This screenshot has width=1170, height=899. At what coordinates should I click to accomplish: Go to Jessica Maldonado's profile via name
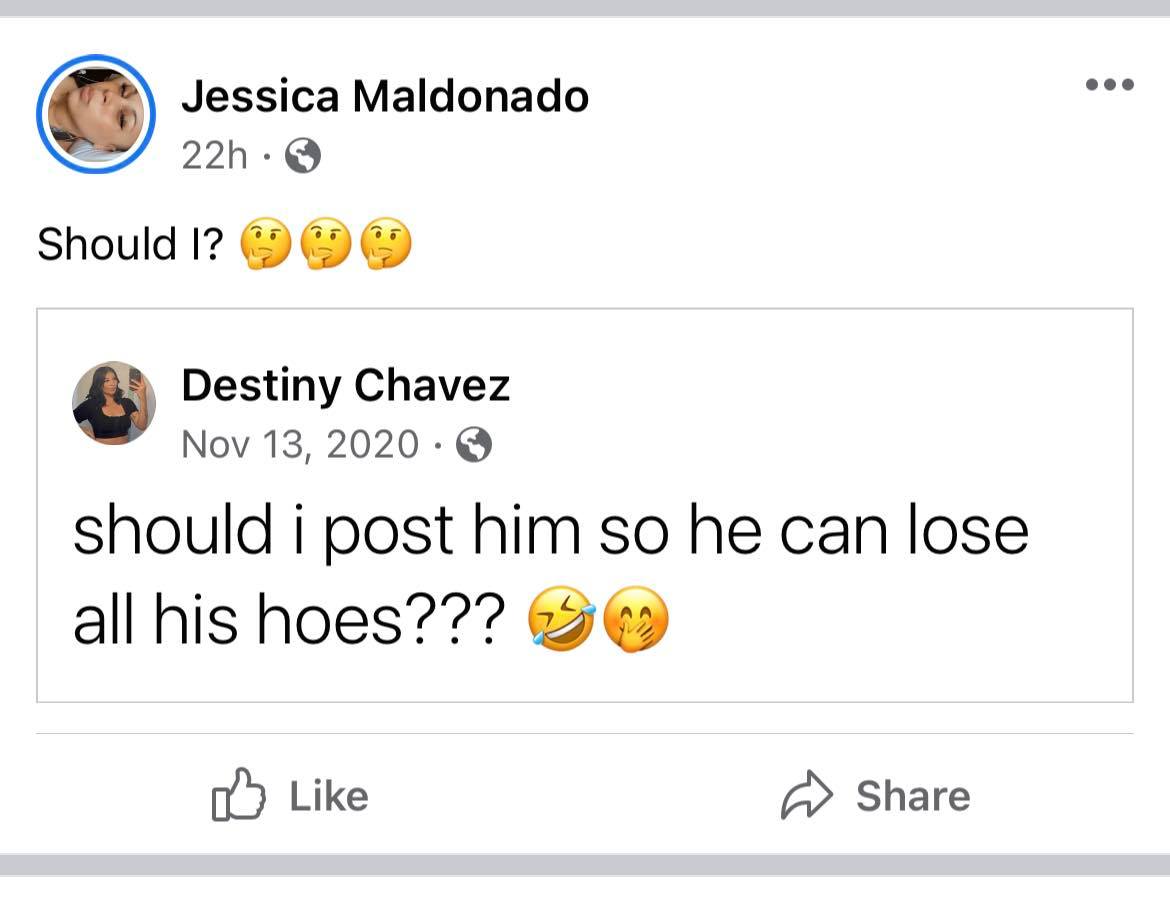(385, 97)
